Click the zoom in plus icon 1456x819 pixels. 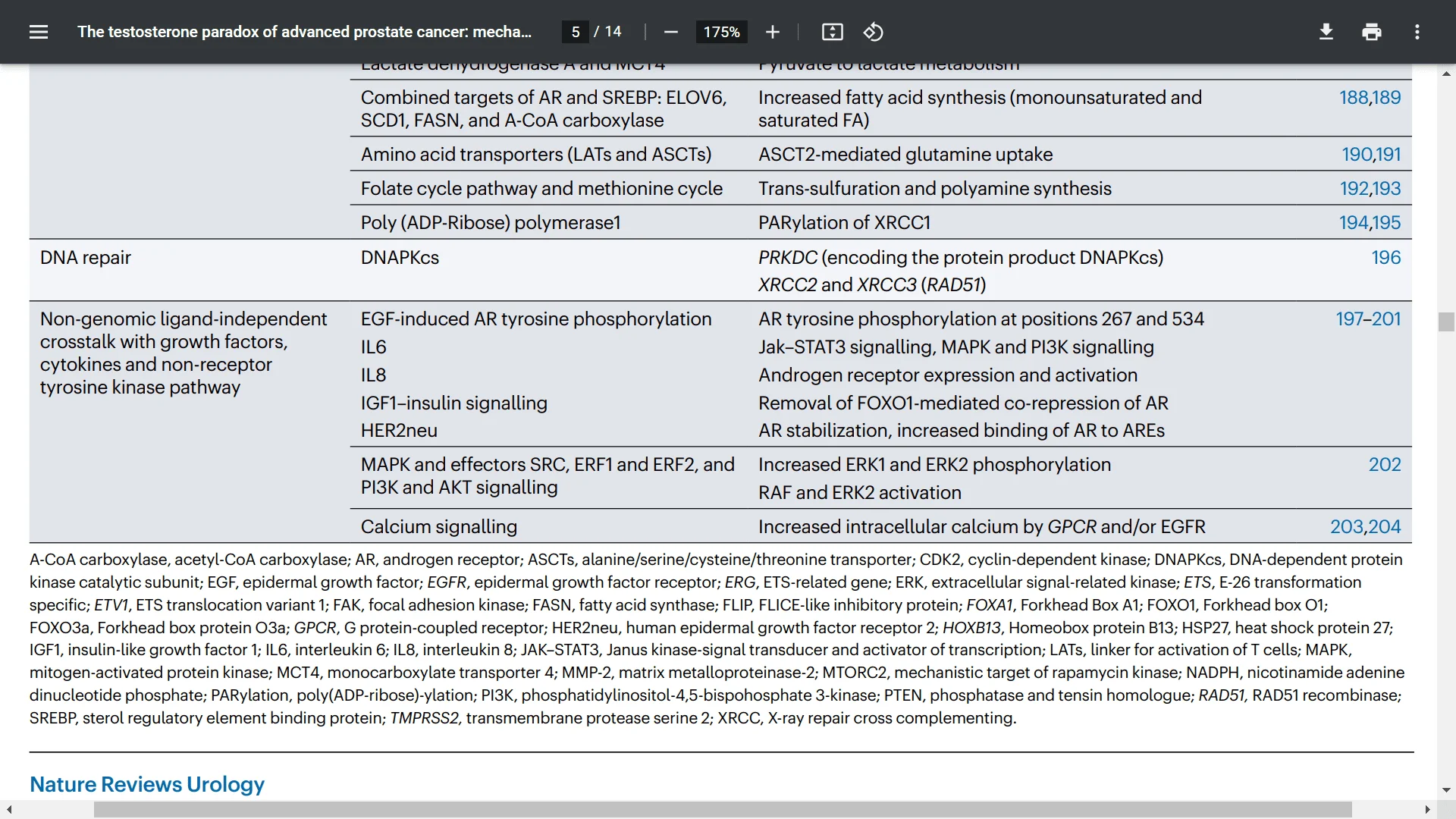[770, 32]
